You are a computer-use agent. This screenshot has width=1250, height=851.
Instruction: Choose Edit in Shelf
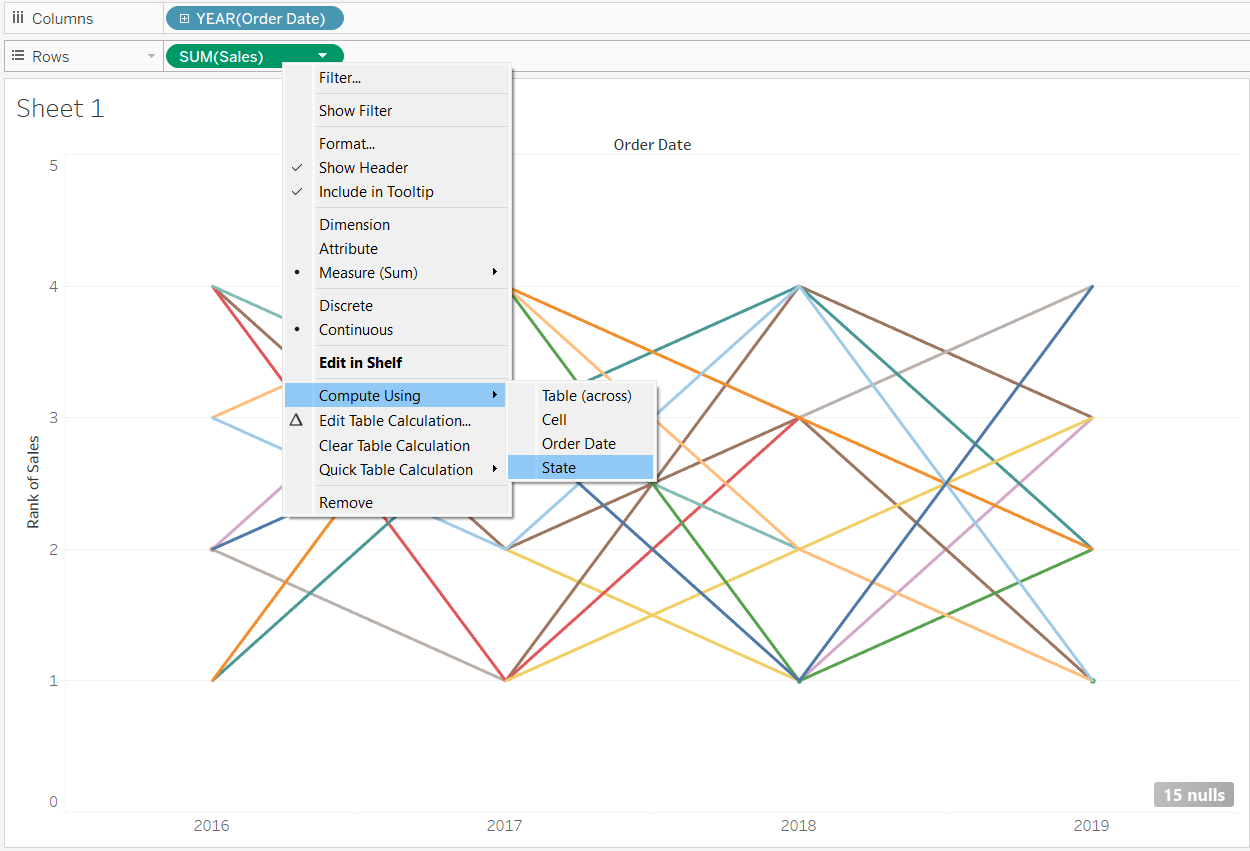click(398, 362)
